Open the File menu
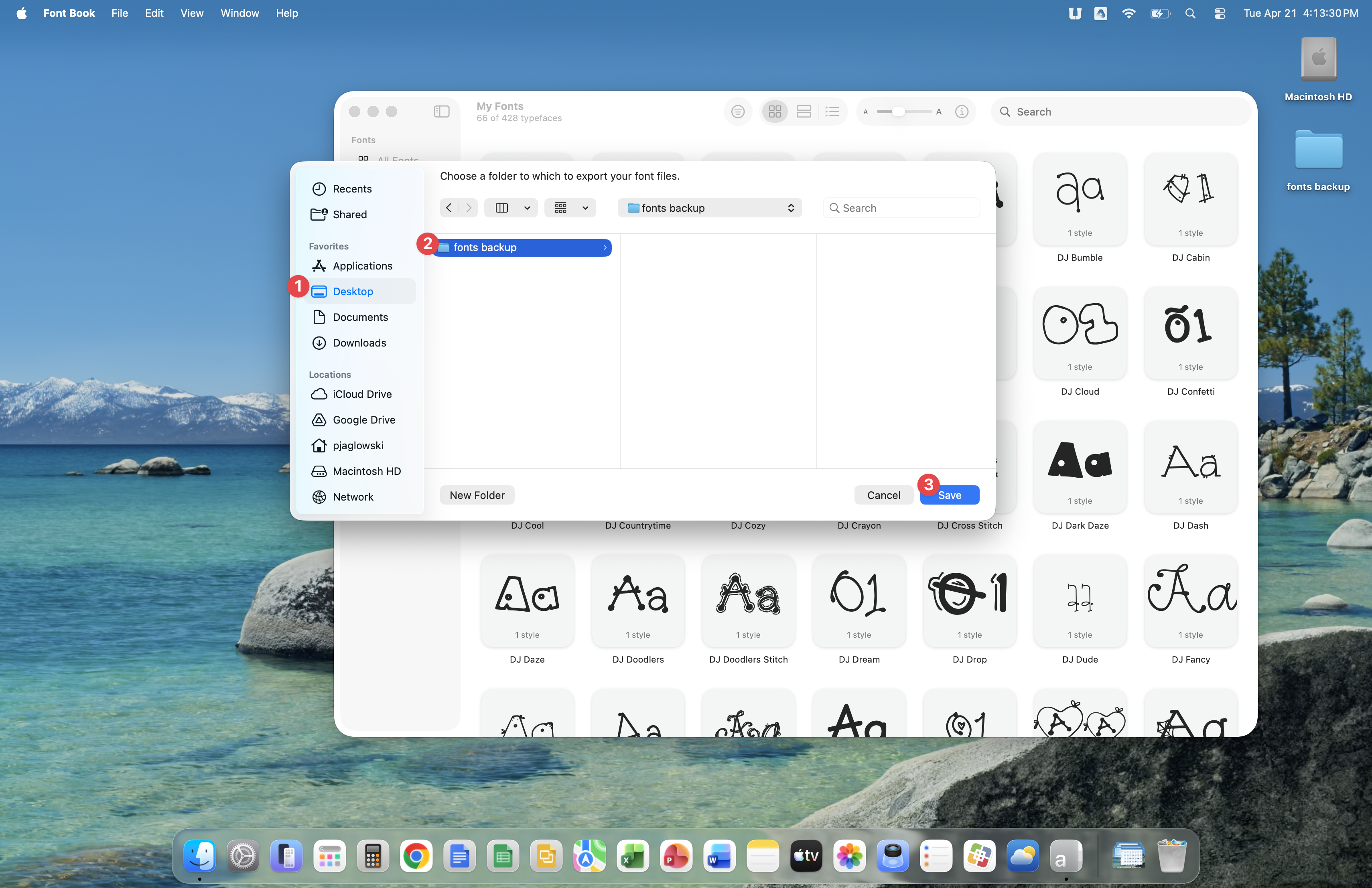Screen dimensions: 1372x888 point(119,13)
